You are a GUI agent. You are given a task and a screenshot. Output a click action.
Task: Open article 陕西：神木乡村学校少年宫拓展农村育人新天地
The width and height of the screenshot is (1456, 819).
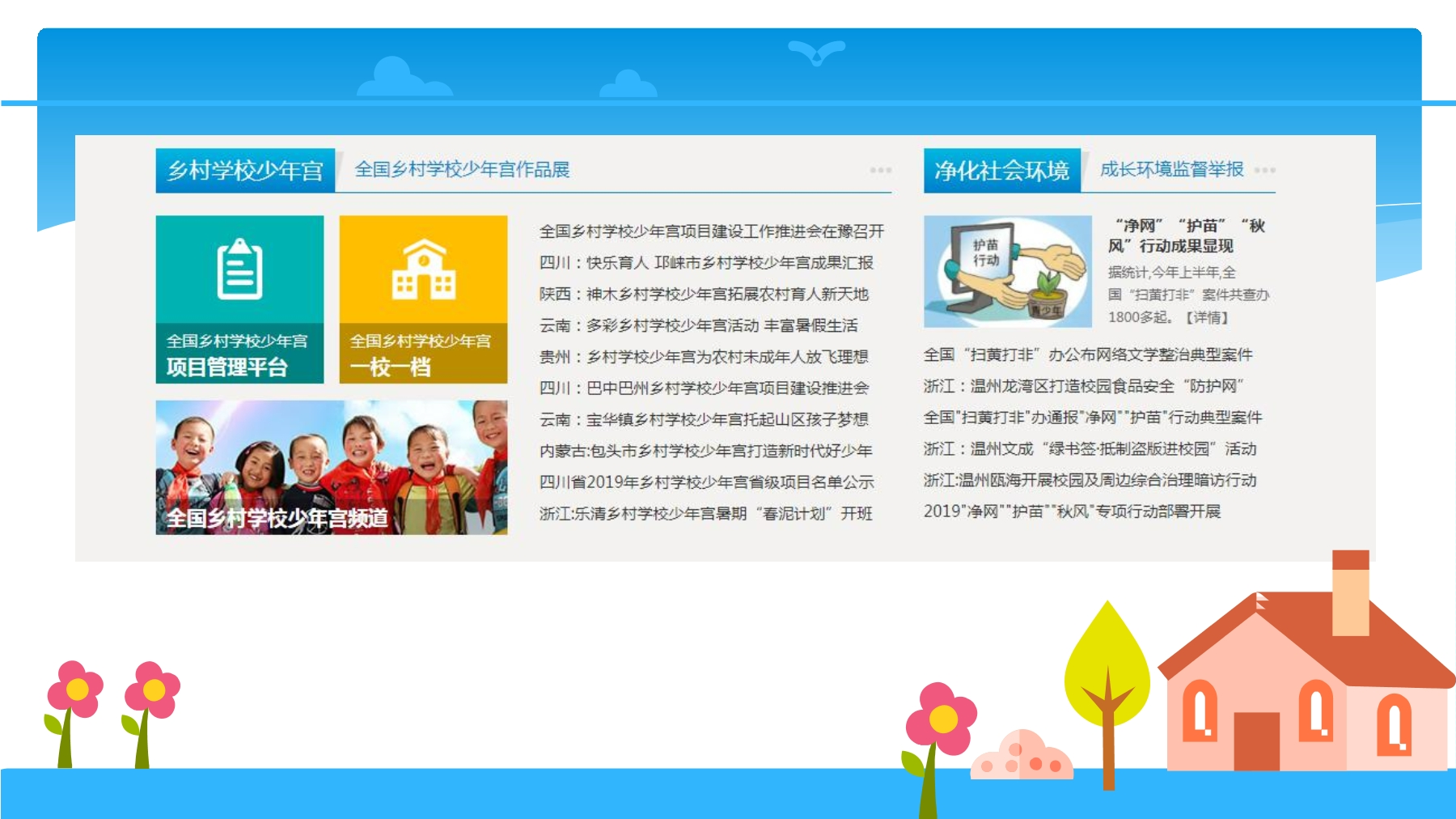(704, 294)
